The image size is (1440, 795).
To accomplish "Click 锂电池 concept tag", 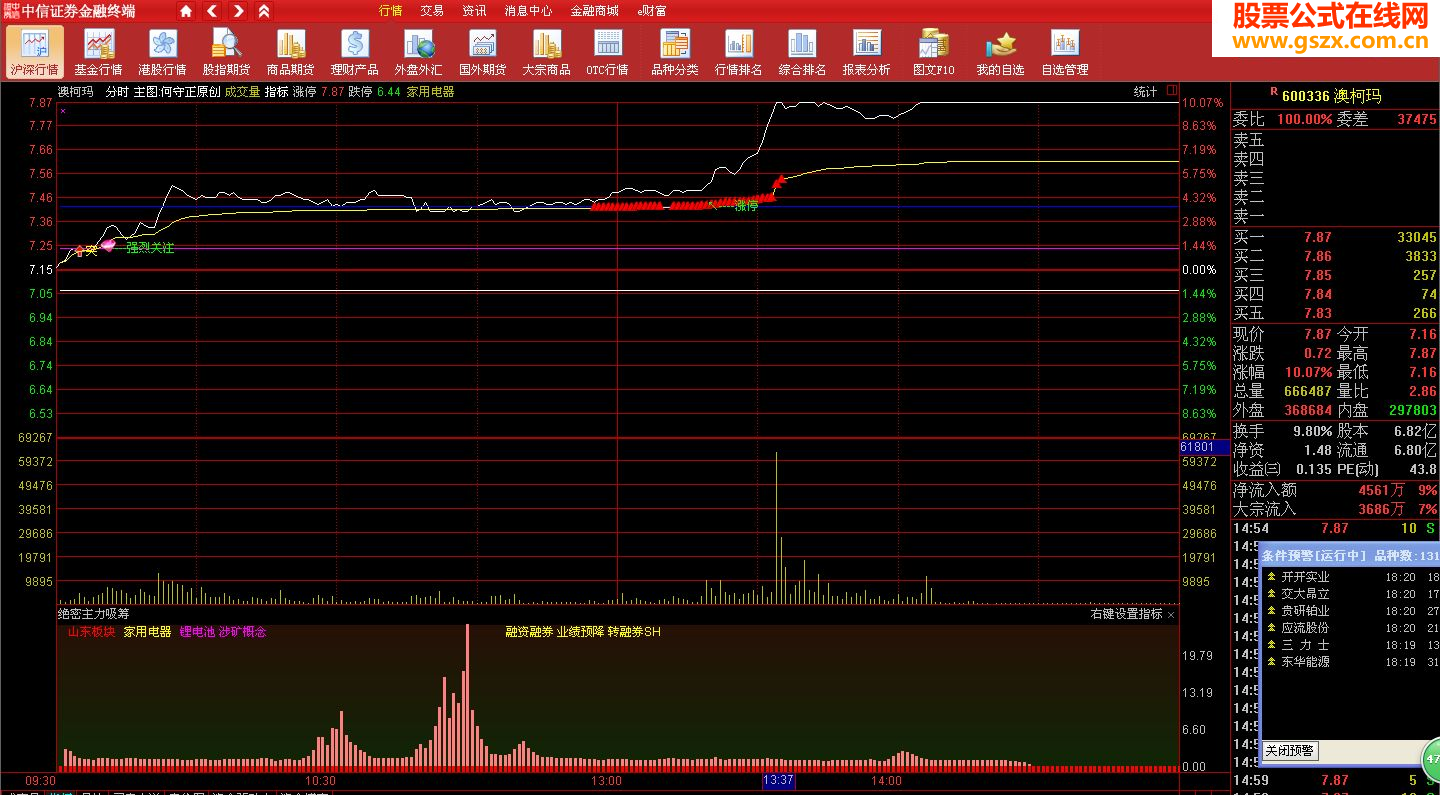I will pyautogui.click(x=197, y=632).
